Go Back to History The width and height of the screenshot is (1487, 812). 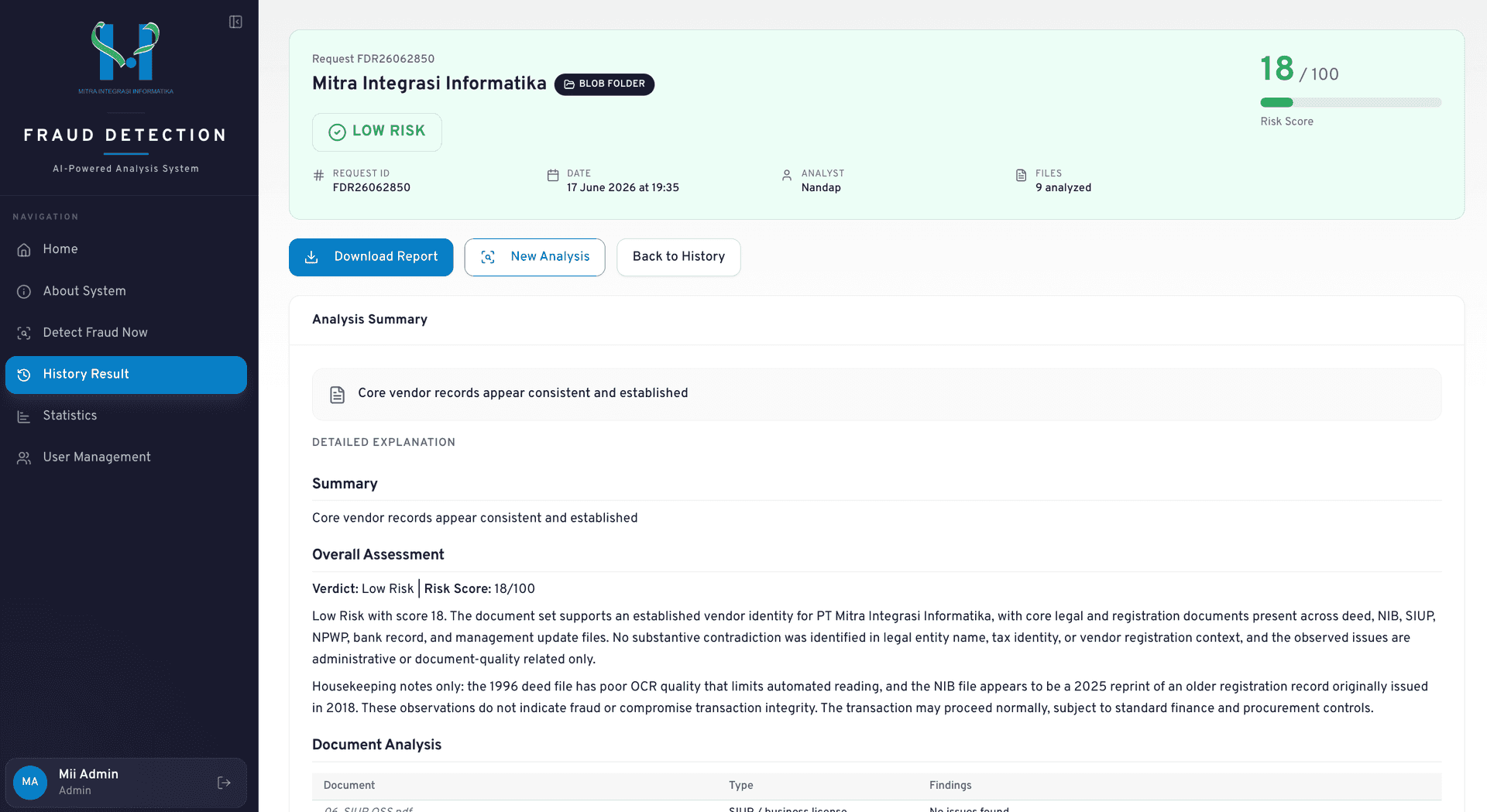[x=678, y=257]
